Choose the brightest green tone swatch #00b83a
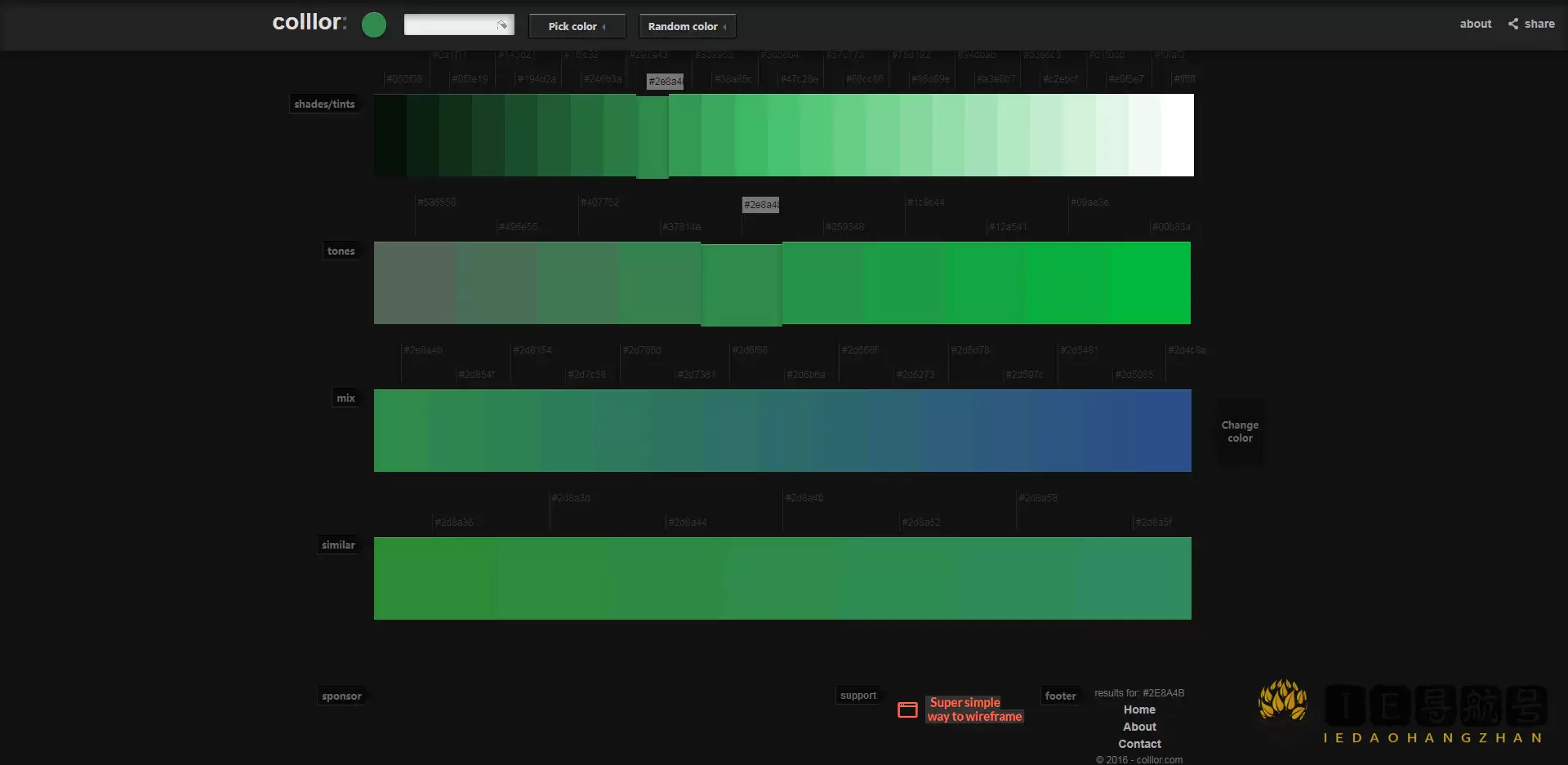The height and width of the screenshot is (765, 1568). coord(1150,282)
